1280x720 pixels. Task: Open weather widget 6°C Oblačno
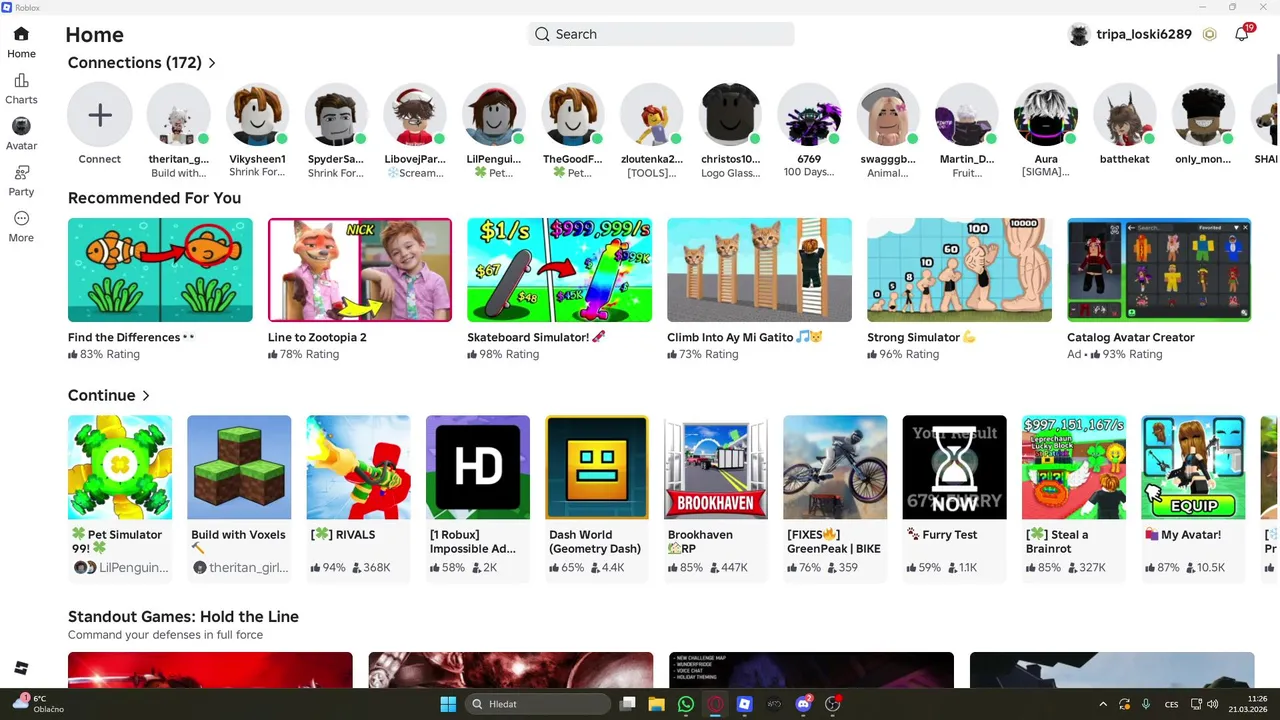point(38,704)
